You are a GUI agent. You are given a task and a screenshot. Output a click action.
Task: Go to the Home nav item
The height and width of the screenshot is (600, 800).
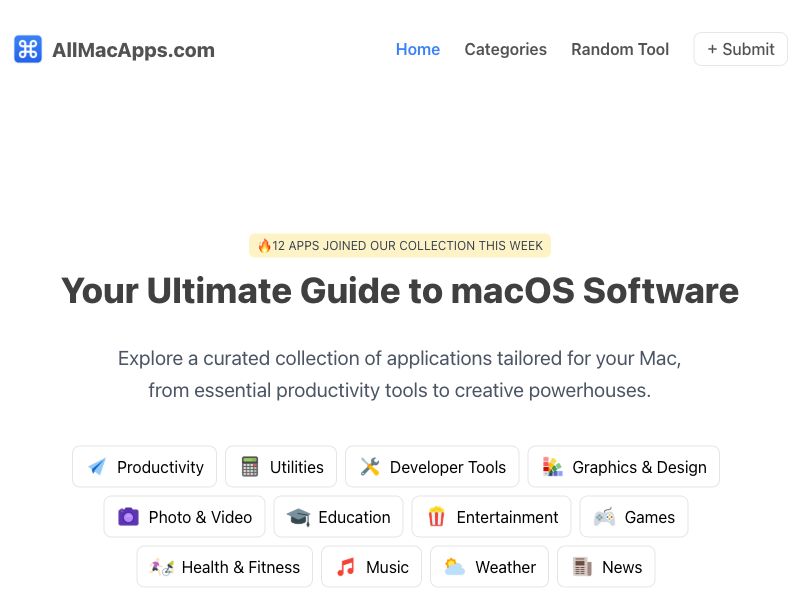point(417,49)
